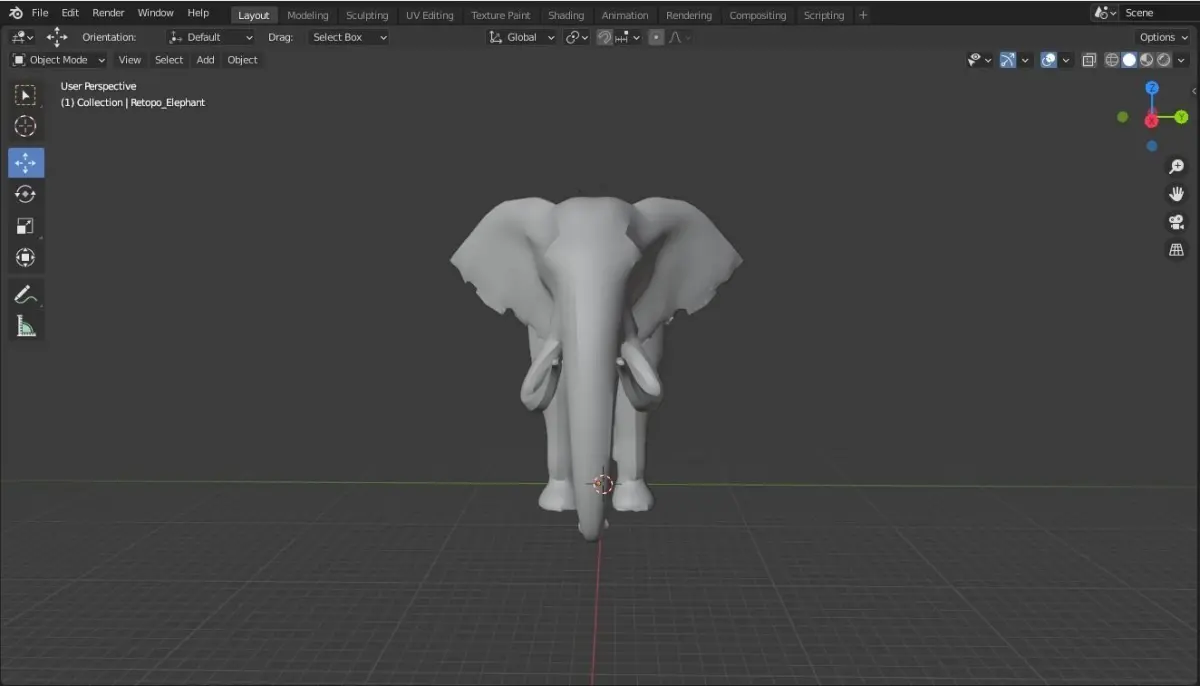Switch perspective/orthographic grid icon
This screenshot has height=686, width=1200.
coord(1176,250)
